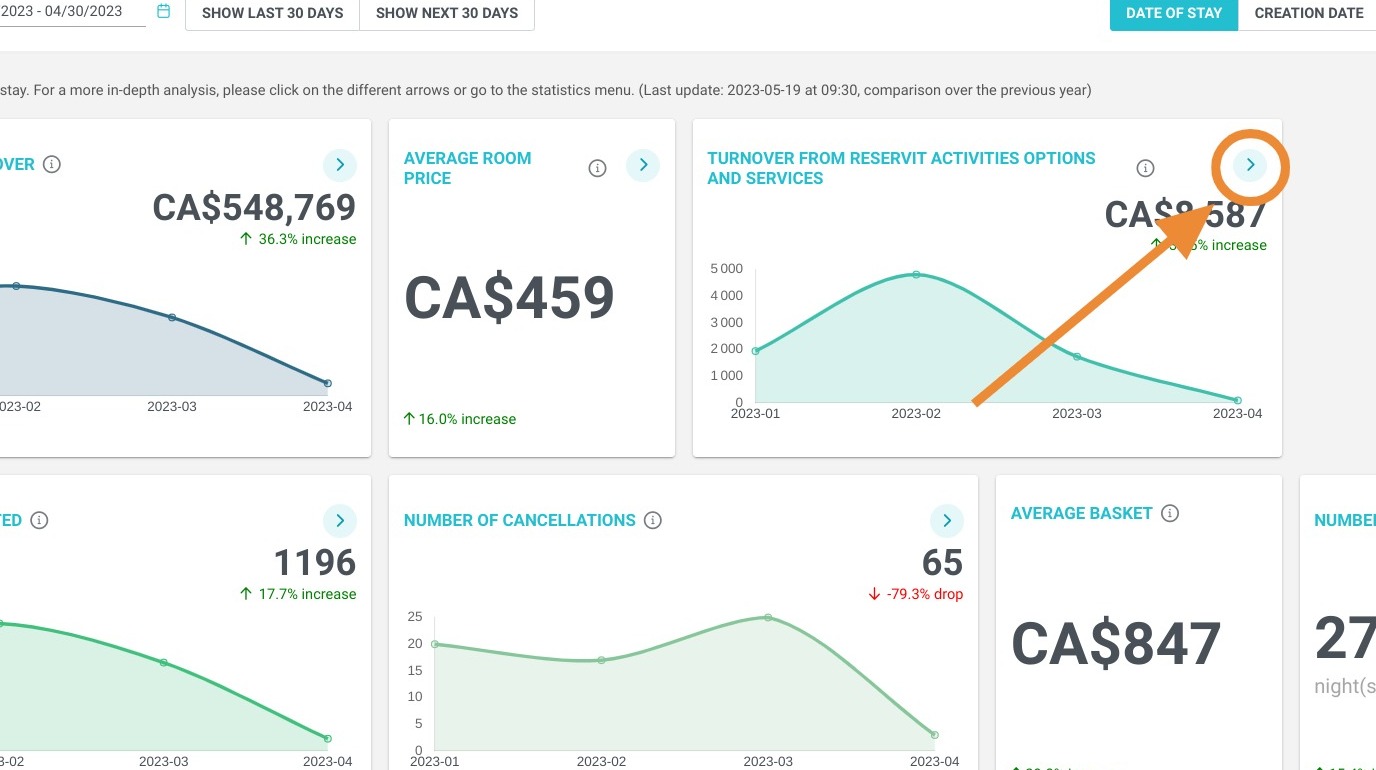Click 2023-01 point on activities chart
The height and width of the screenshot is (770, 1376).
click(755, 351)
